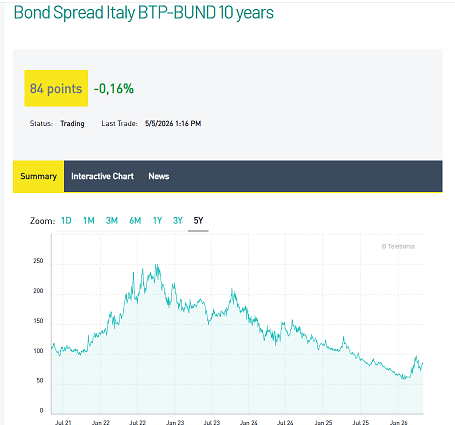Click the Trading status text
Image resolution: width=455 pixels, height=425 pixels.
72,124
